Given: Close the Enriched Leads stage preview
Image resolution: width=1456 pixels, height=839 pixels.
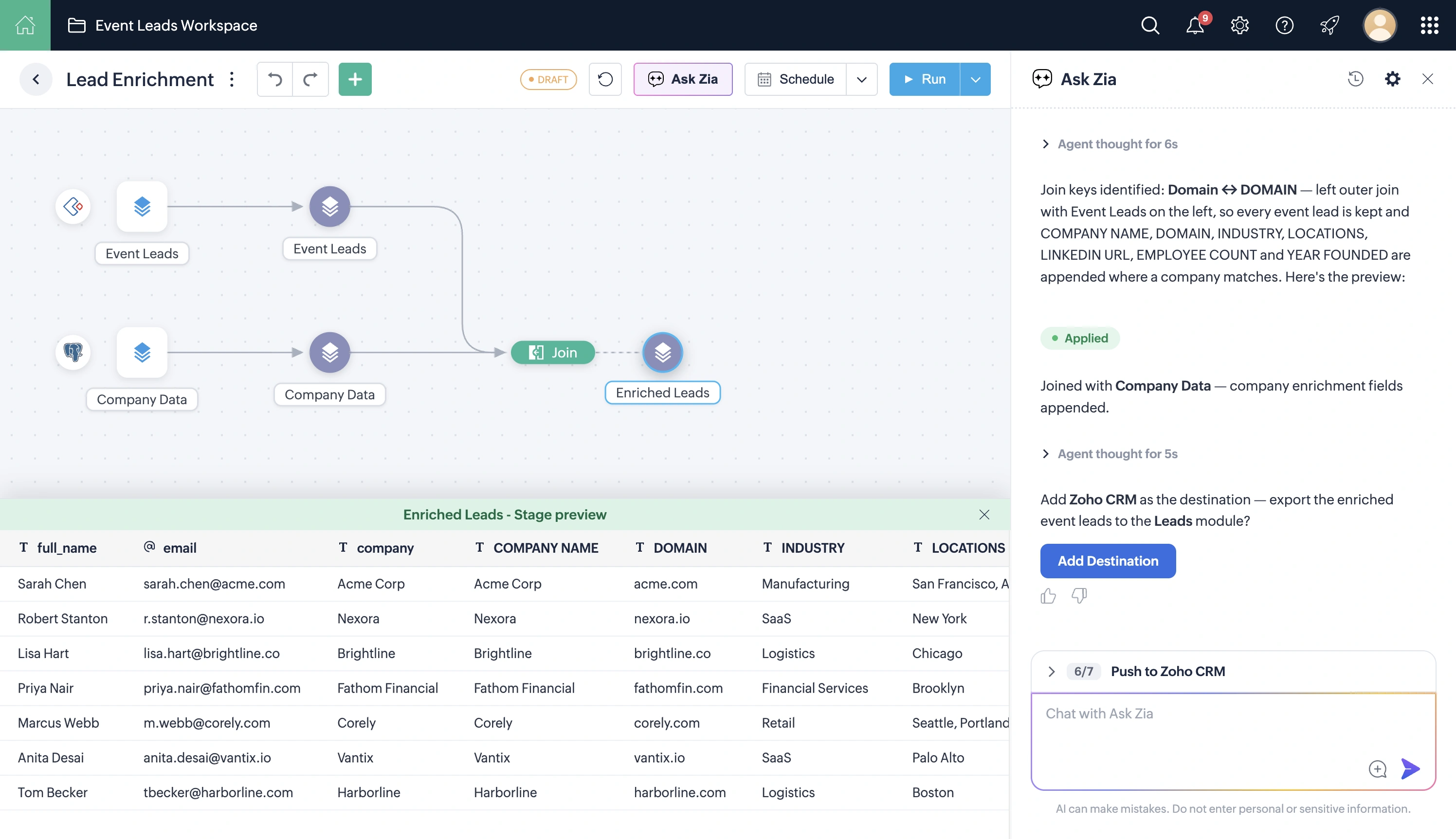Looking at the screenshot, I should [984, 515].
